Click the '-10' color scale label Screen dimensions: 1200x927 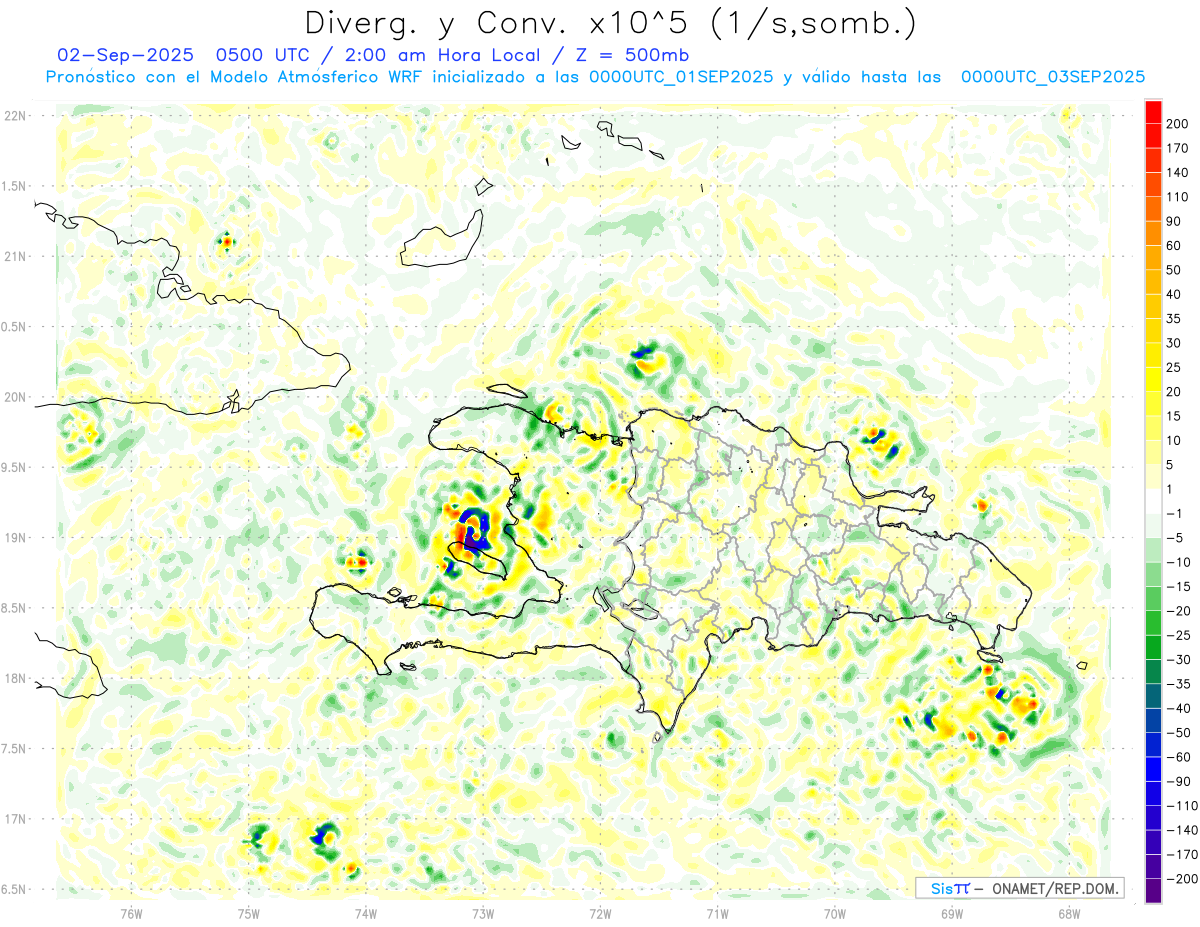pos(1180,563)
